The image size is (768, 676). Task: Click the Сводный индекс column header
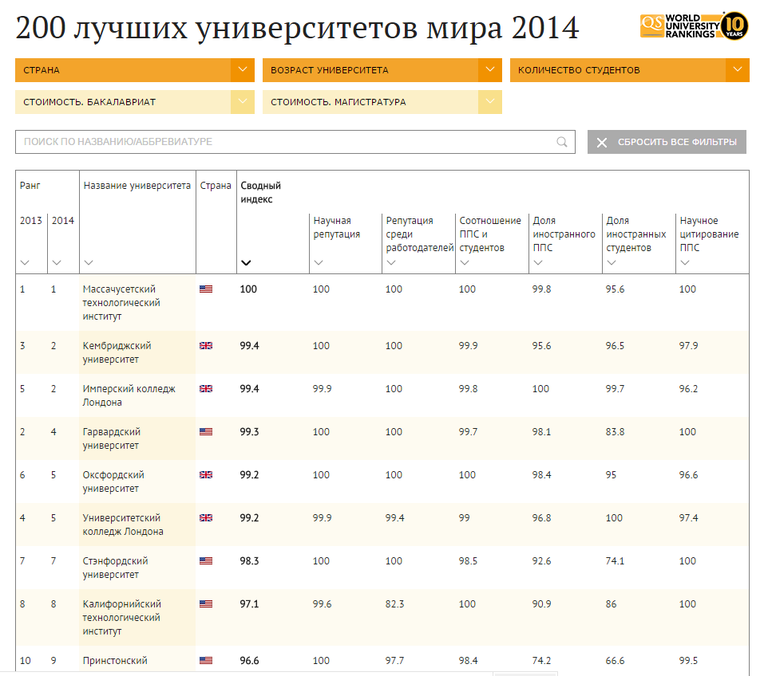coord(260,193)
